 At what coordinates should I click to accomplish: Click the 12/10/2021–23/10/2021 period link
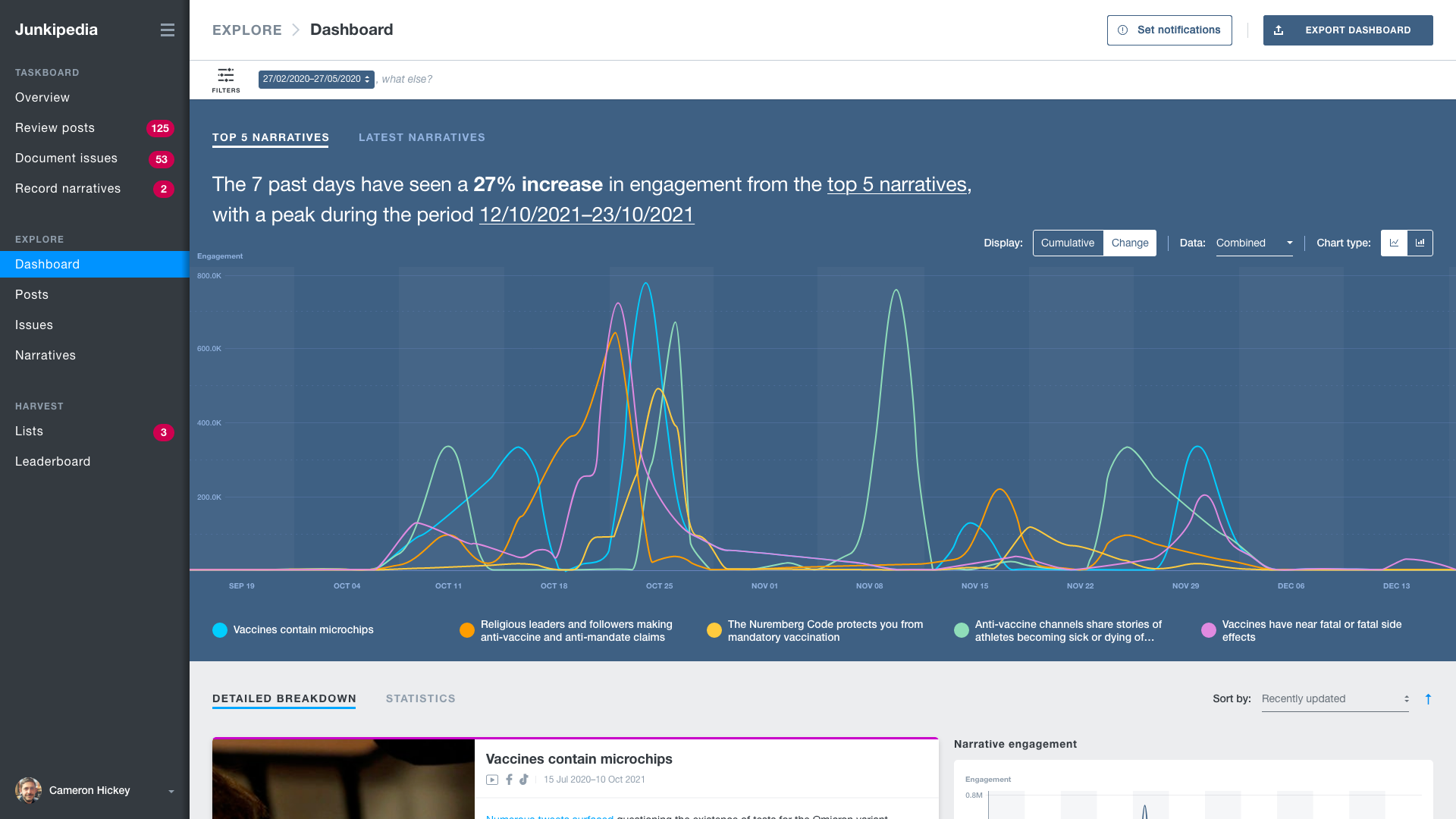[587, 215]
